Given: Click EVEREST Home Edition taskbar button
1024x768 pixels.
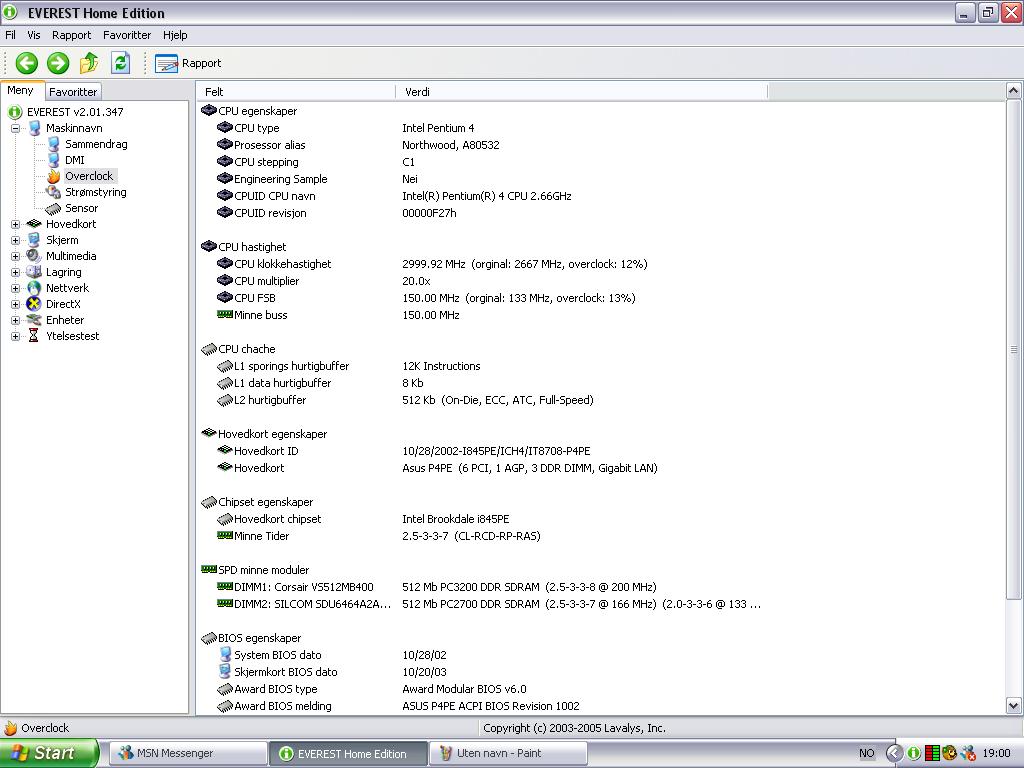Looking at the screenshot, I should click(x=349, y=754).
